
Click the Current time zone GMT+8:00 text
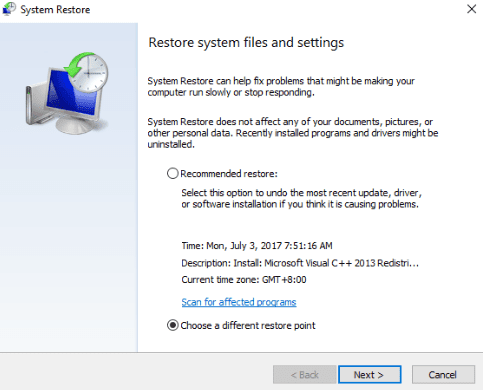(x=244, y=279)
